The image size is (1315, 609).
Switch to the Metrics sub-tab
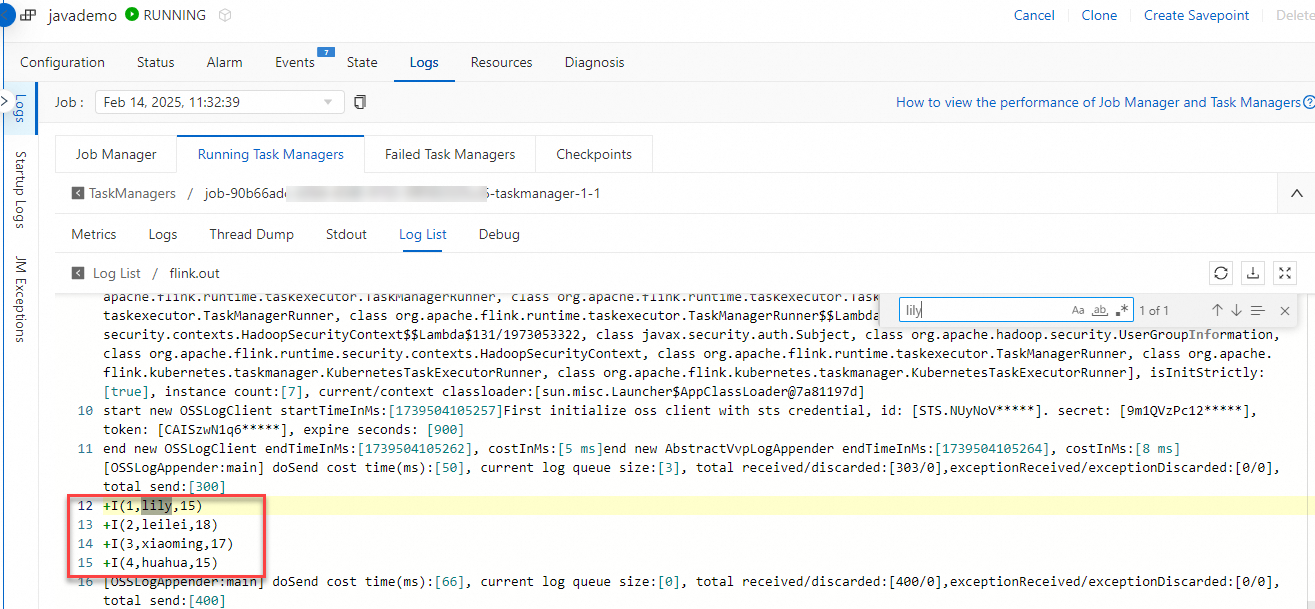click(94, 234)
